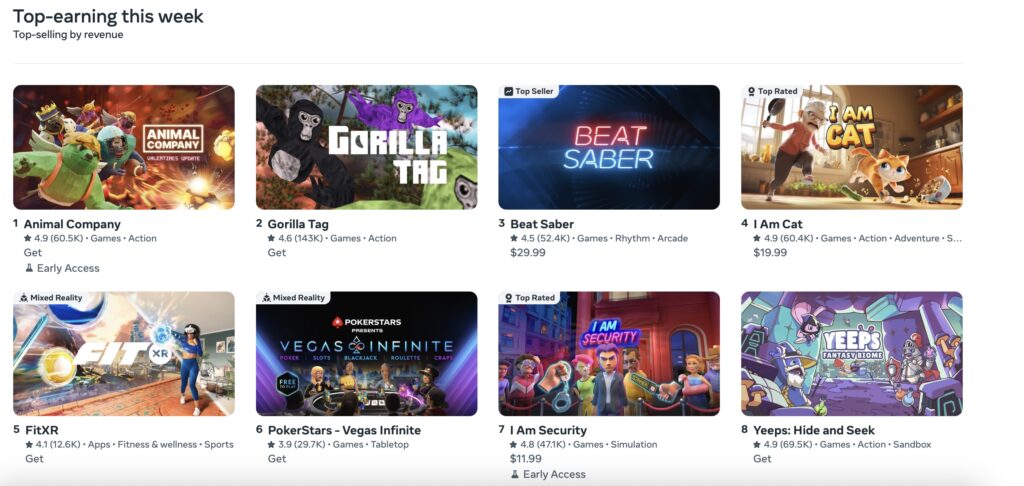Open the Gorilla Tag cover image
This screenshot has height=486, width=1024.
pyautogui.click(x=366, y=147)
